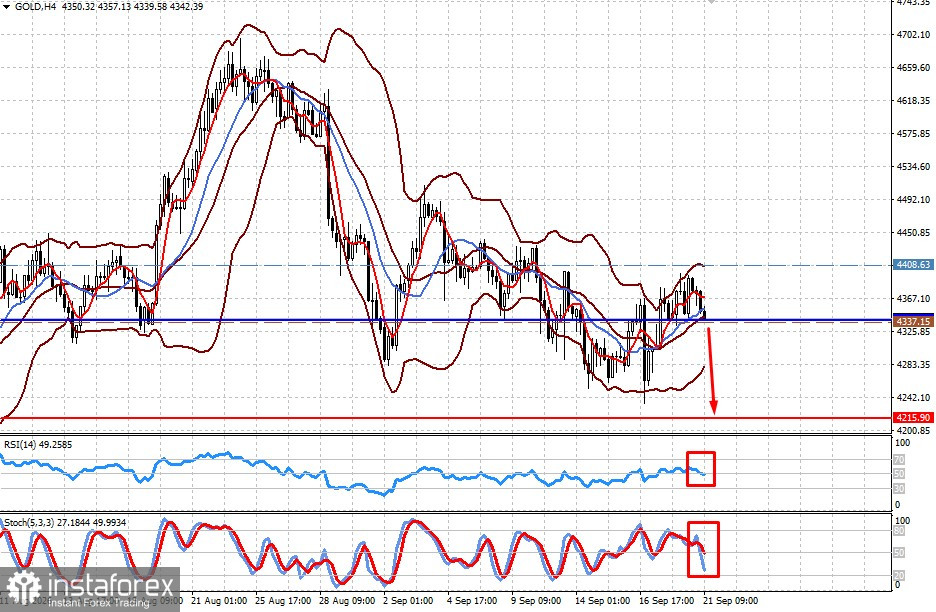Click the red downward arrow on chart
The image size is (936, 612).
pyautogui.click(x=712, y=370)
